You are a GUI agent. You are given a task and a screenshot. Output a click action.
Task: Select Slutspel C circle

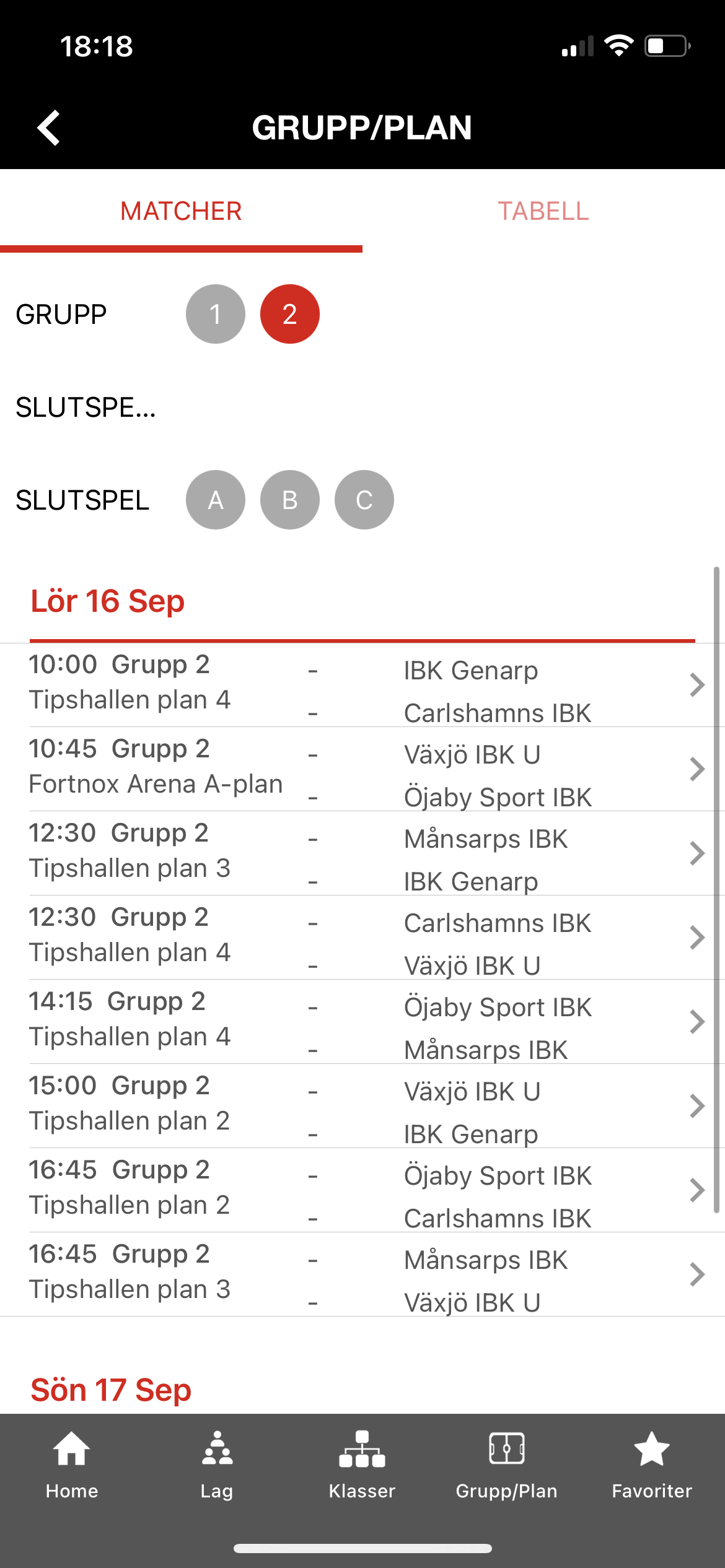click(x=364, y=500)
